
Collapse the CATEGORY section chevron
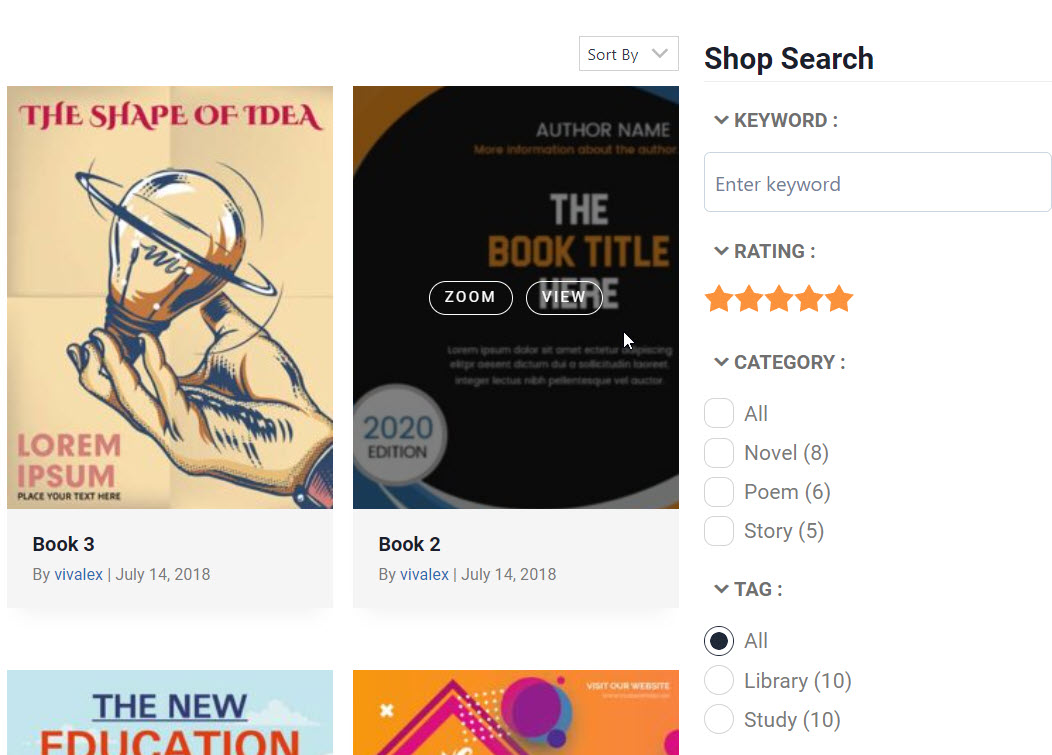pos(721,362)
